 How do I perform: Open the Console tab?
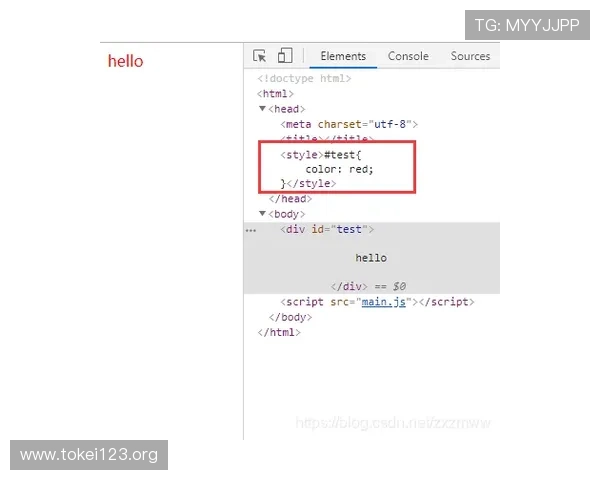coord(408,56)
